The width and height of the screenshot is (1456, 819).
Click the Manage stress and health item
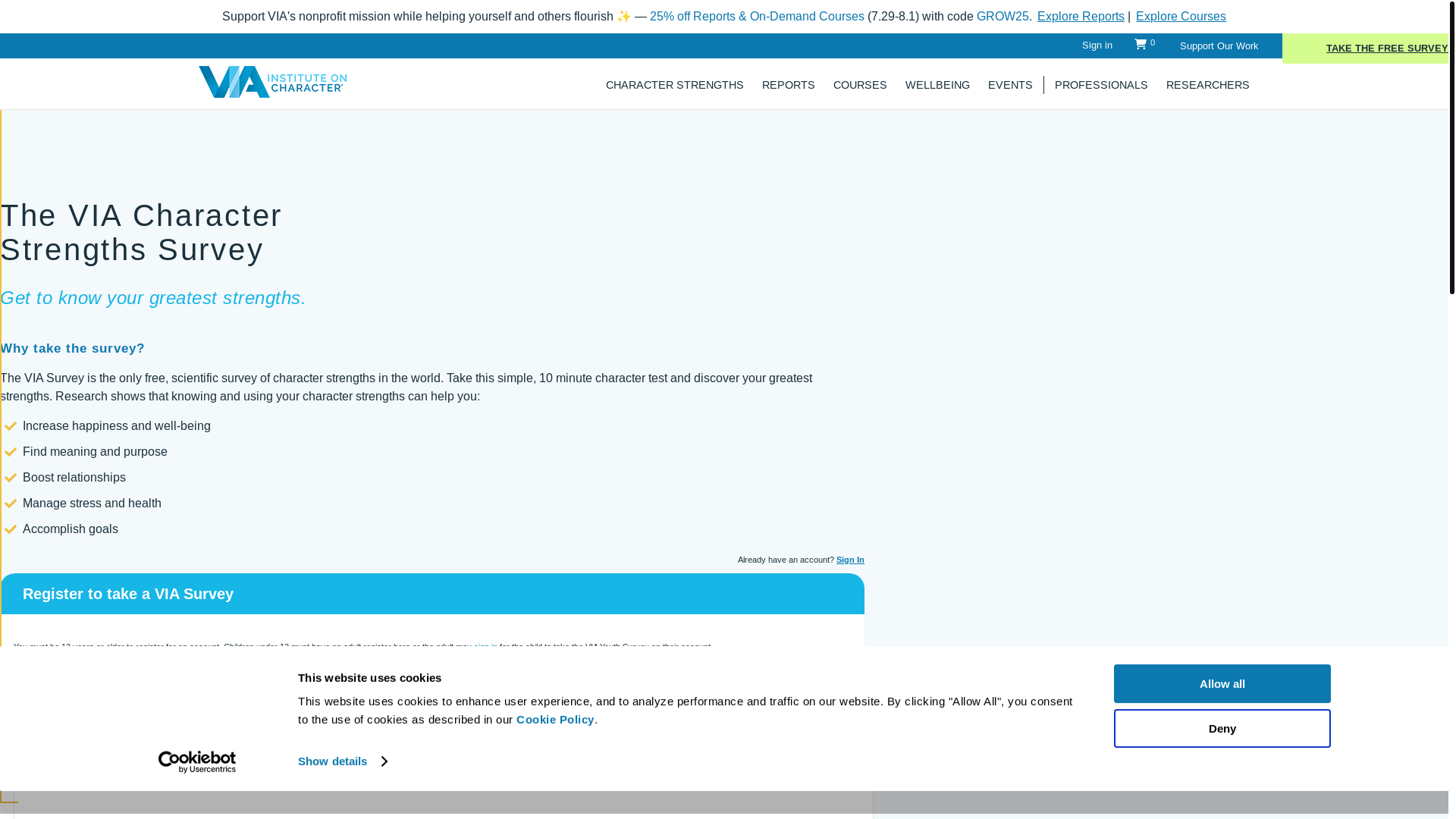[92, 504]
